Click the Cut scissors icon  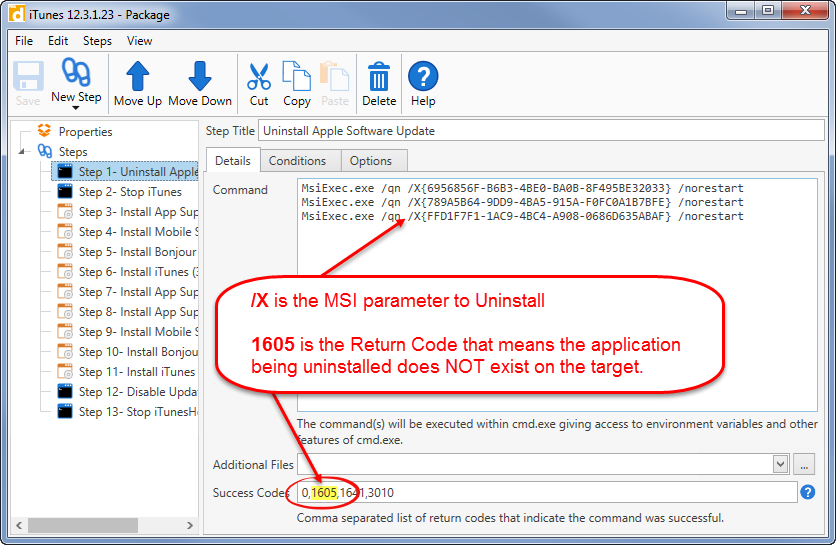(259, 76)
